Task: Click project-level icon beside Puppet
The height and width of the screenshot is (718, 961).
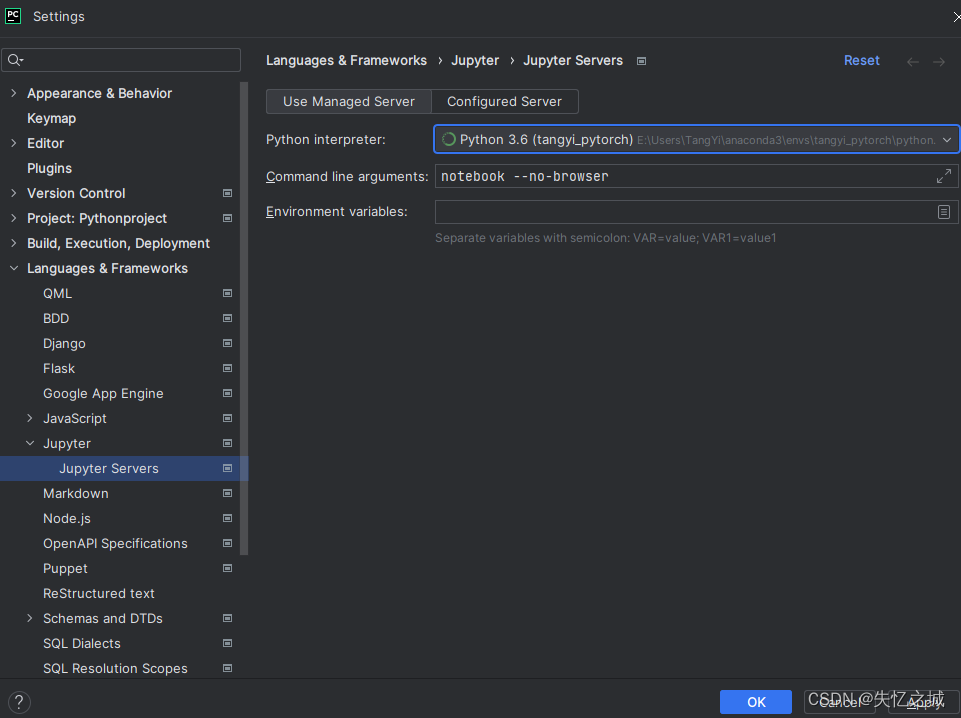Action: 227,569
